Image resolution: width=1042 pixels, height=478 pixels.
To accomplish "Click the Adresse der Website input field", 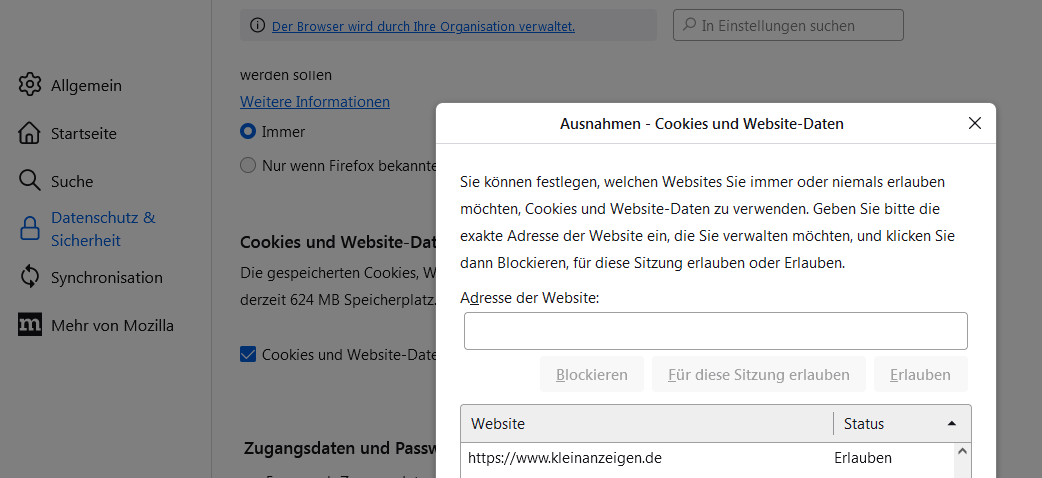I will coord(715,331).
